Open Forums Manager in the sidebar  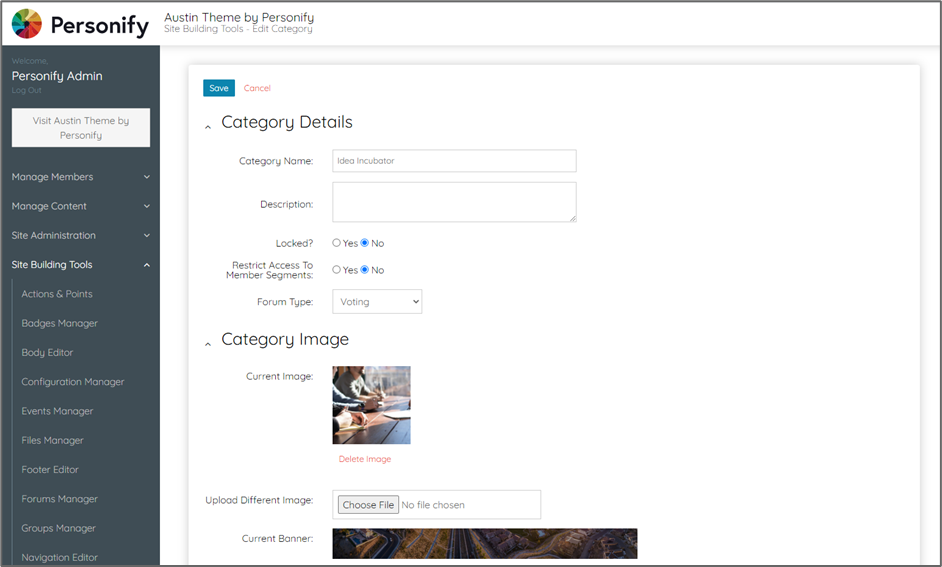tap(60, 499)
